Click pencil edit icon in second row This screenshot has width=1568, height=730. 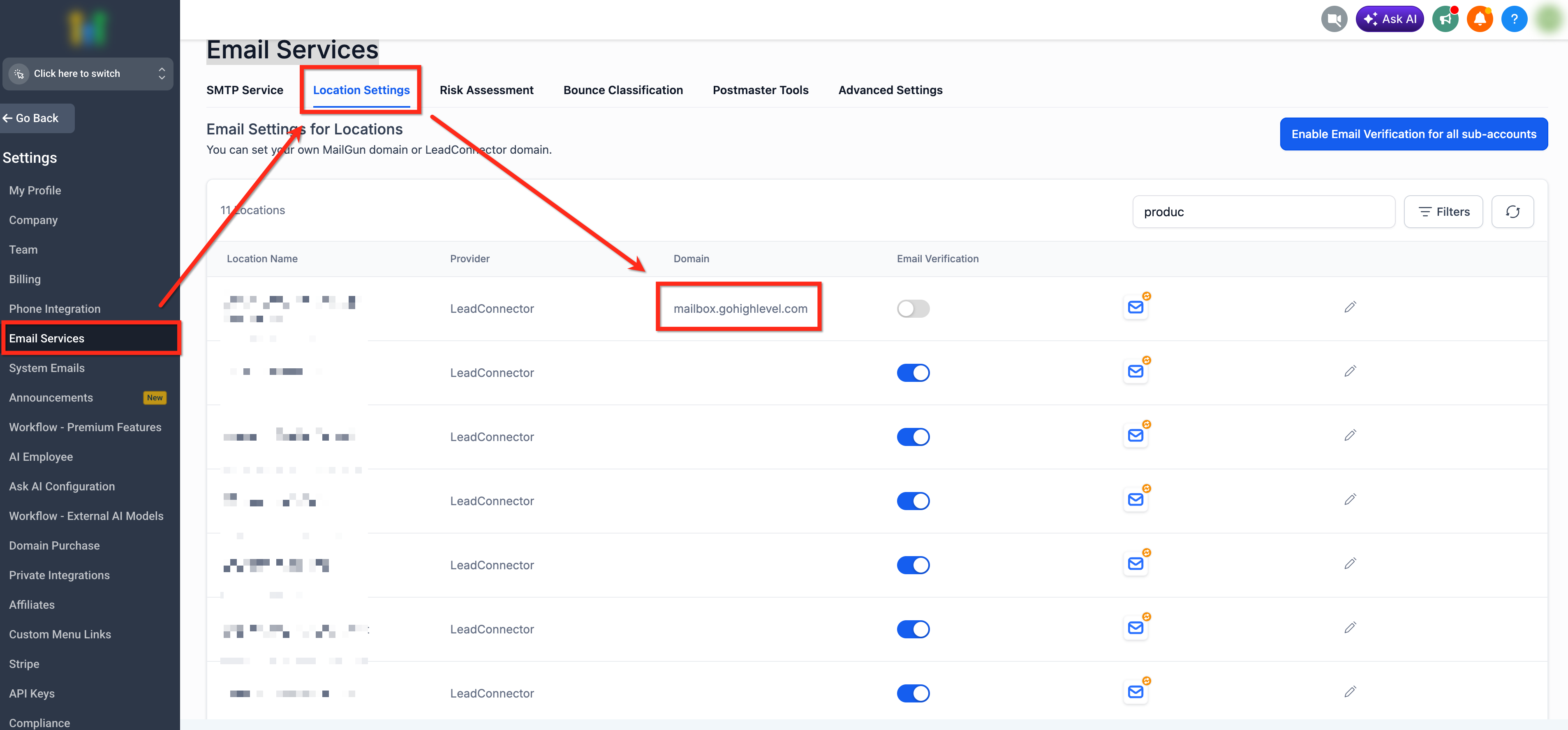coord(1350,371)
